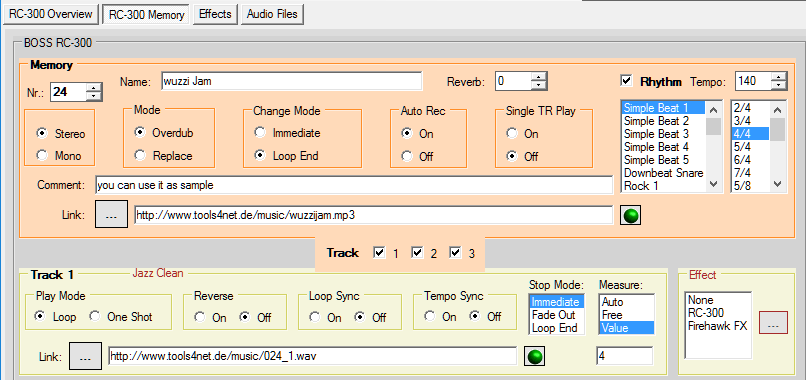Click time signature list scroll-down arrow
806x380 pixels.
[778, 184]
